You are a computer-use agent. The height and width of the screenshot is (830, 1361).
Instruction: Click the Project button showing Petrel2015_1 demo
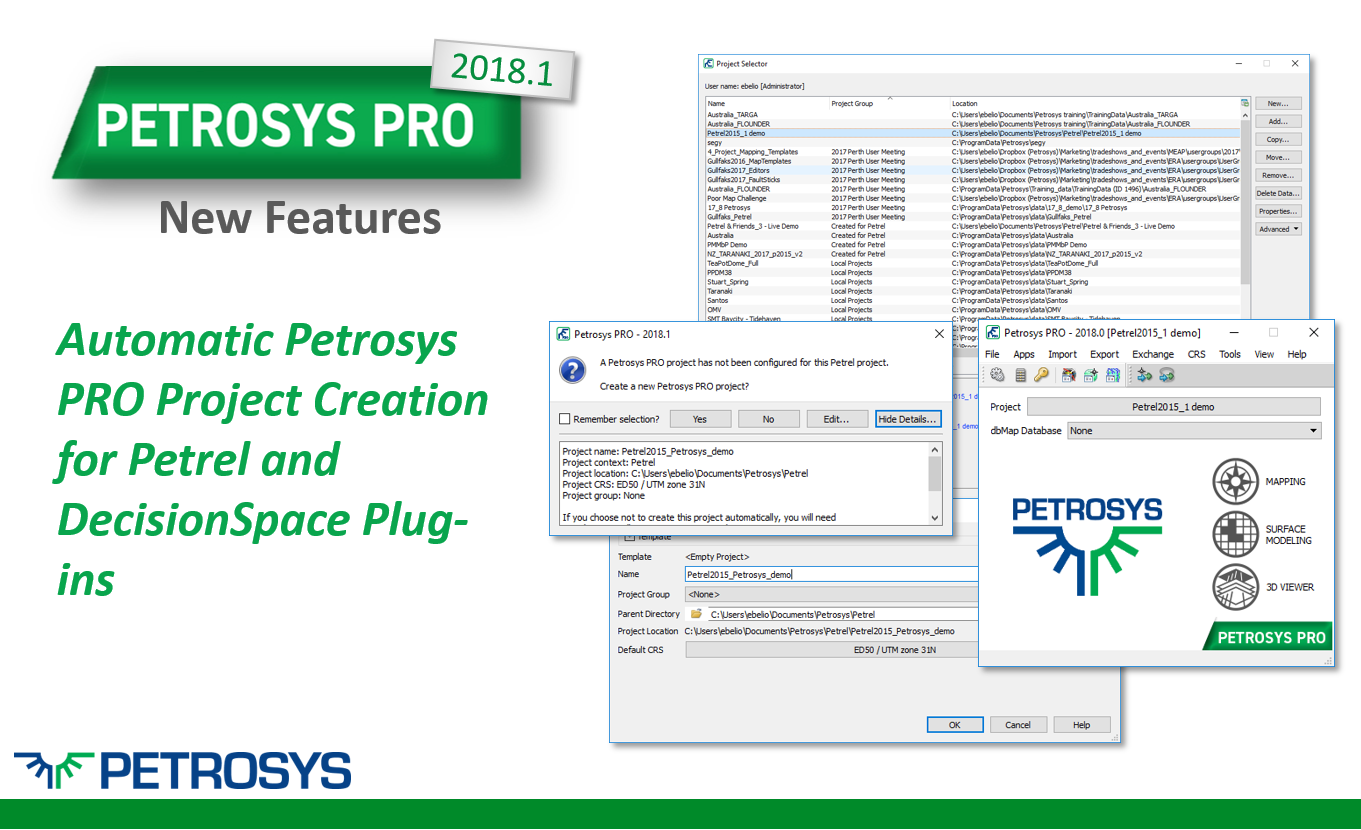[x=1174, y=407]
